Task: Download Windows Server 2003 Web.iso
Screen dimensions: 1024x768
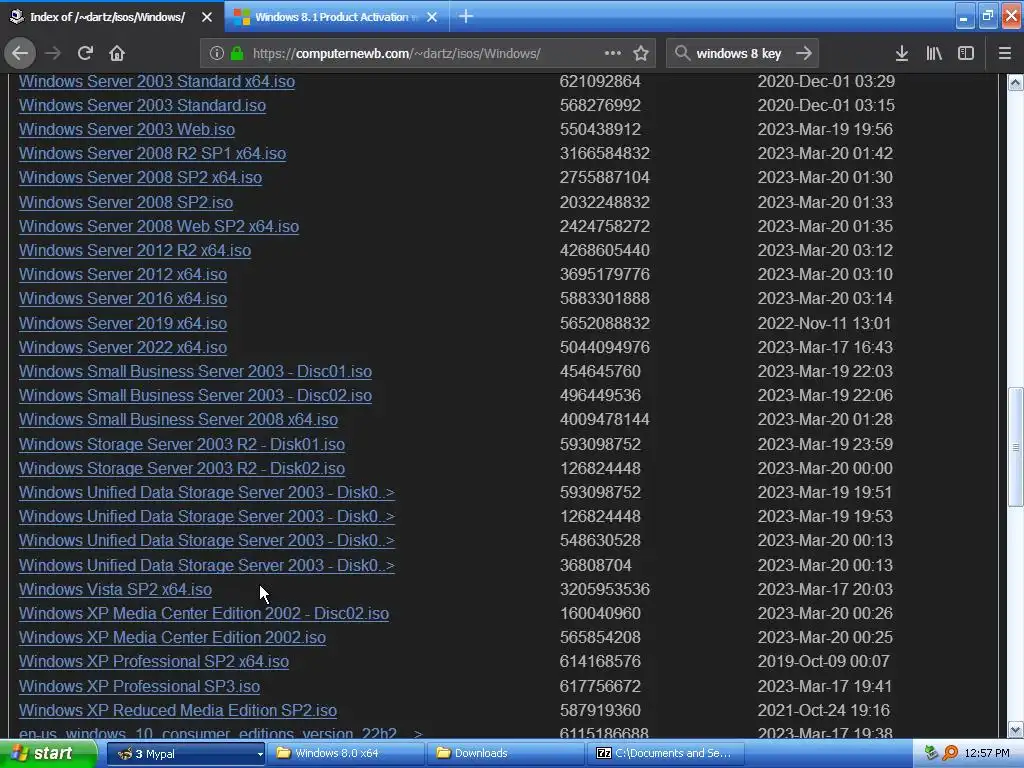Action: 127,129
